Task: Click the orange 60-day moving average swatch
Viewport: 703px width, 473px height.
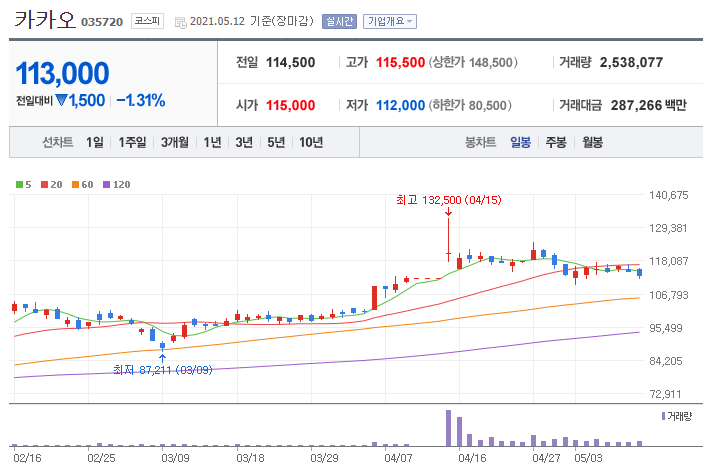Action: tap(75, 184)
